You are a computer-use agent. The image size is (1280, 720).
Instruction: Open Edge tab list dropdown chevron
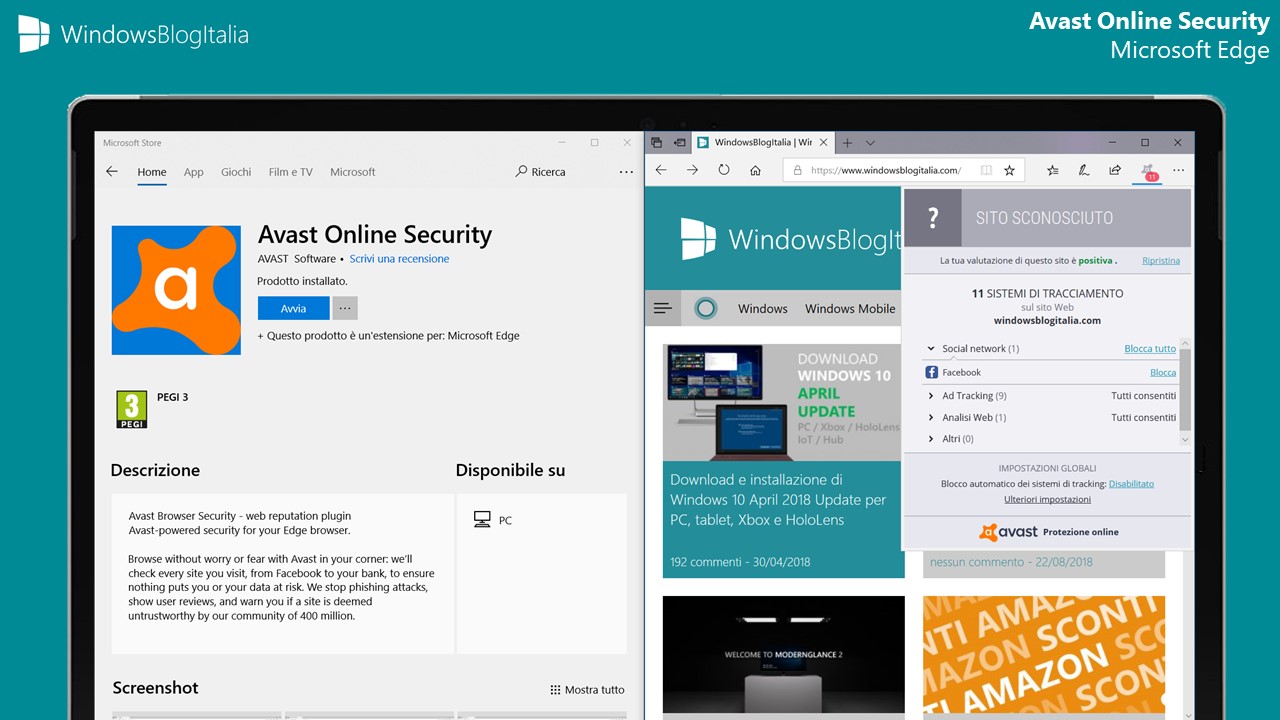tap(870, 143)
